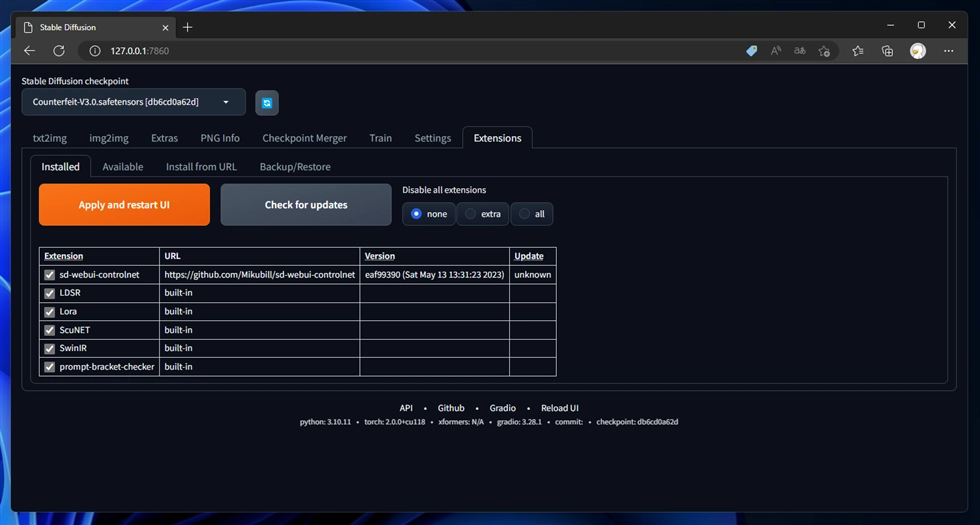This screenshot has height=525, width=980.
Task: Click the refresh checkpoint list icon
Action: coord(267,103)
